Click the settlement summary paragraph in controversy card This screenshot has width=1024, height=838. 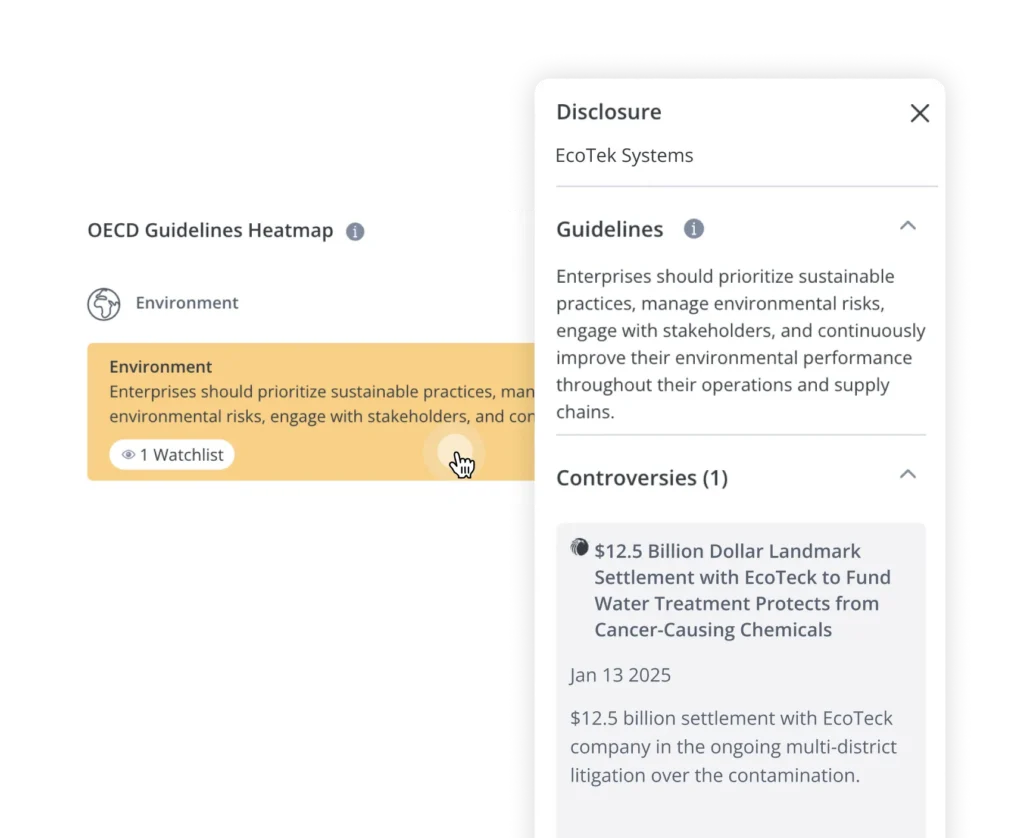tap(733, 747)
